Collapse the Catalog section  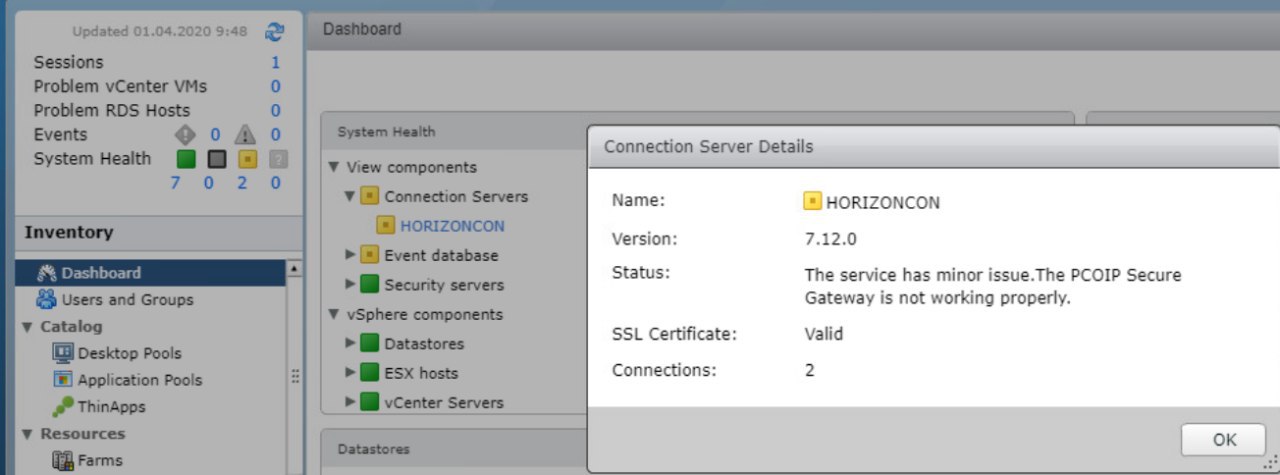(28, 327)
